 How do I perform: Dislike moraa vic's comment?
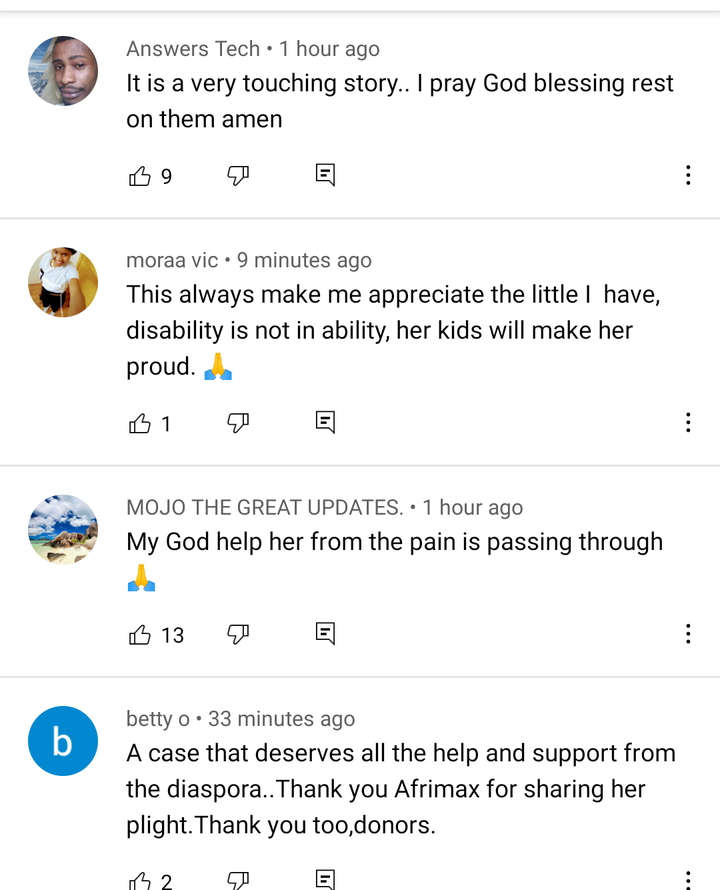(x=238, y=423)
